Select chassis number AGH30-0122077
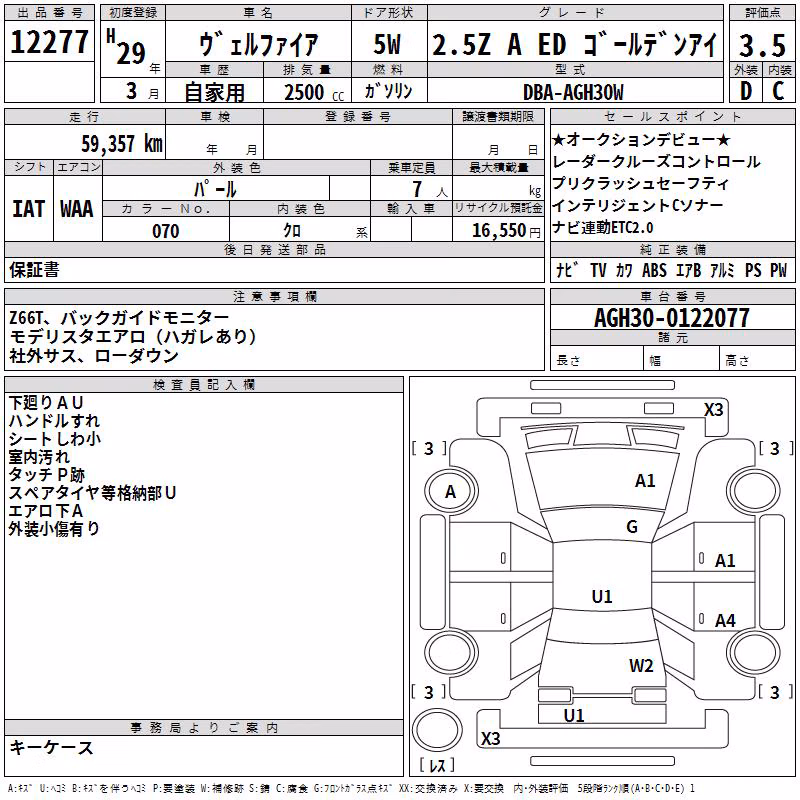This screenshot has height=800, width=800. 672,318
